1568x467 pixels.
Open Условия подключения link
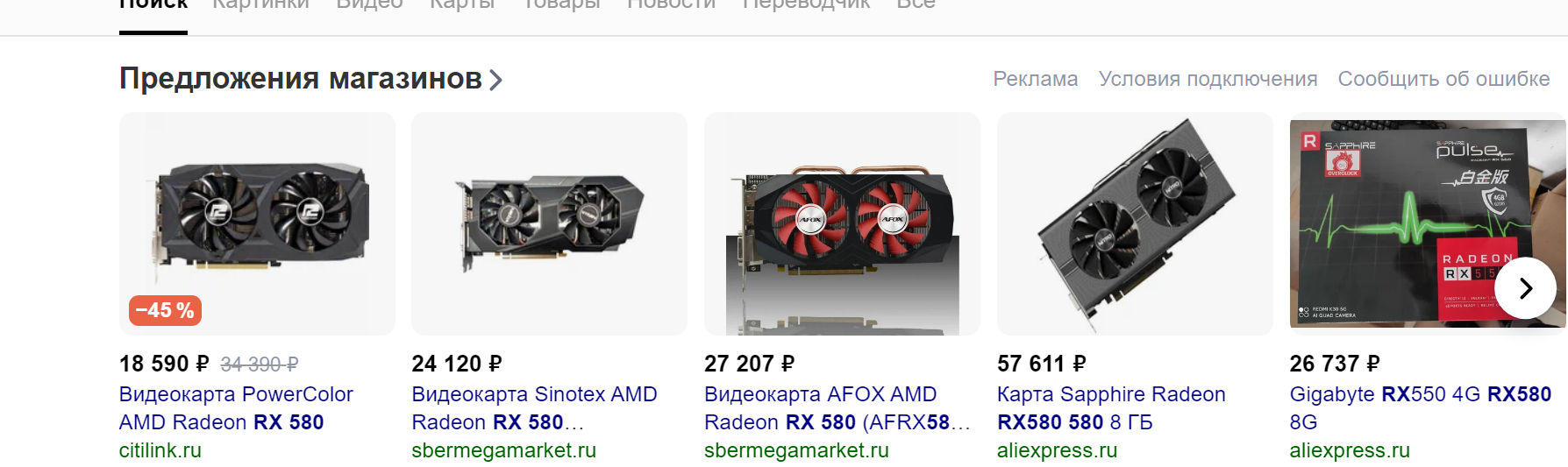[x=1208, y=79]
